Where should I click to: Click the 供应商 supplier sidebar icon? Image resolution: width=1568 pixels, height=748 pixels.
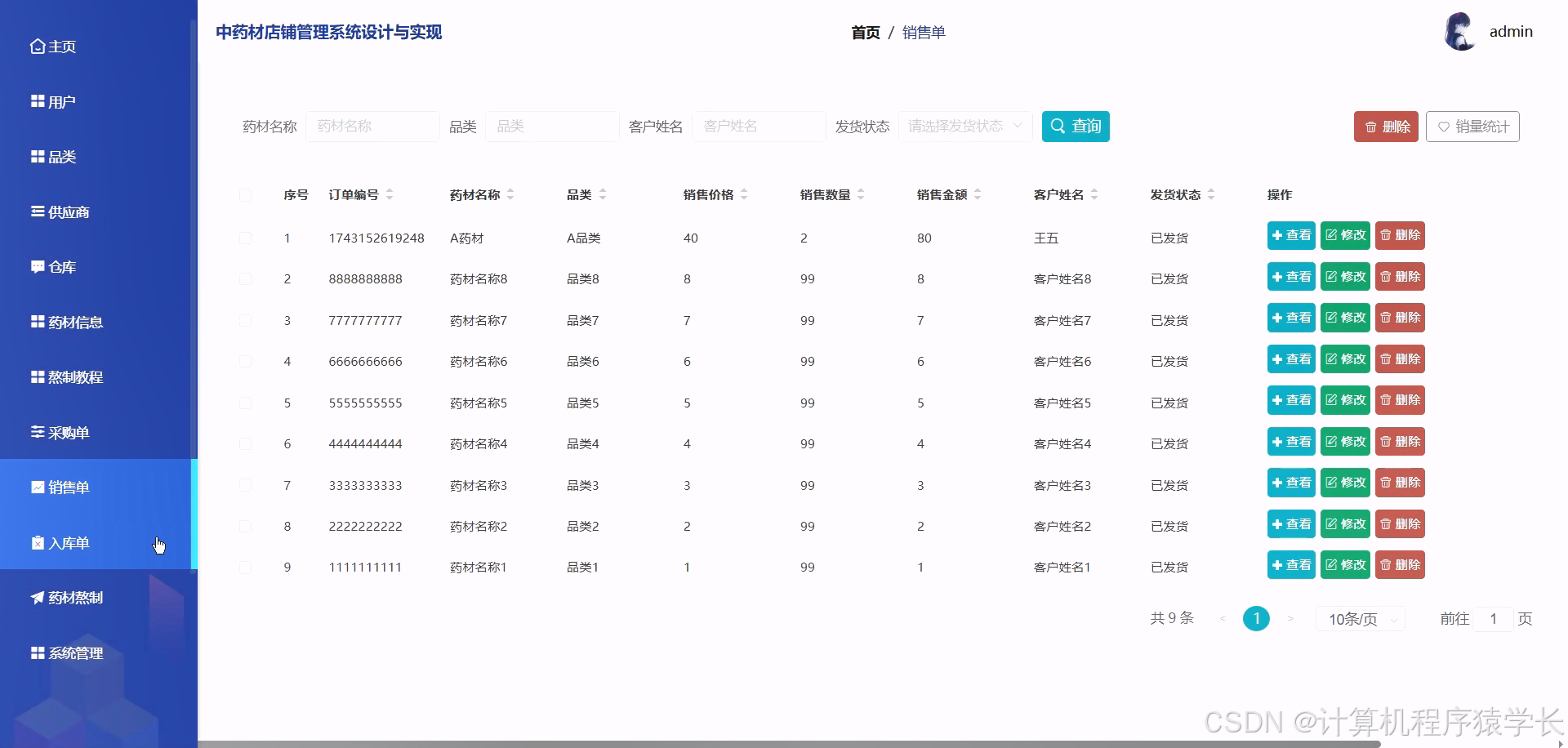click(37, 211)
